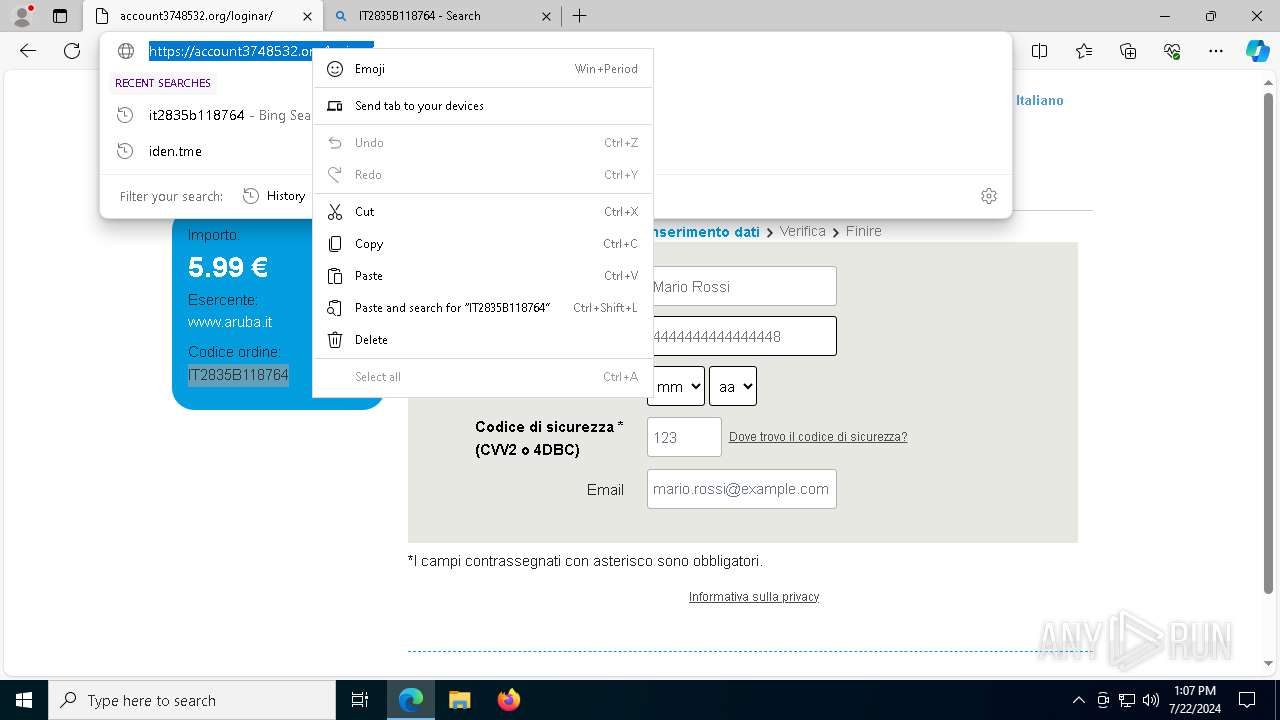Viewport: 1280px width, 720px height.
Task: Focus the Email input field
Action: pos(742,489)
